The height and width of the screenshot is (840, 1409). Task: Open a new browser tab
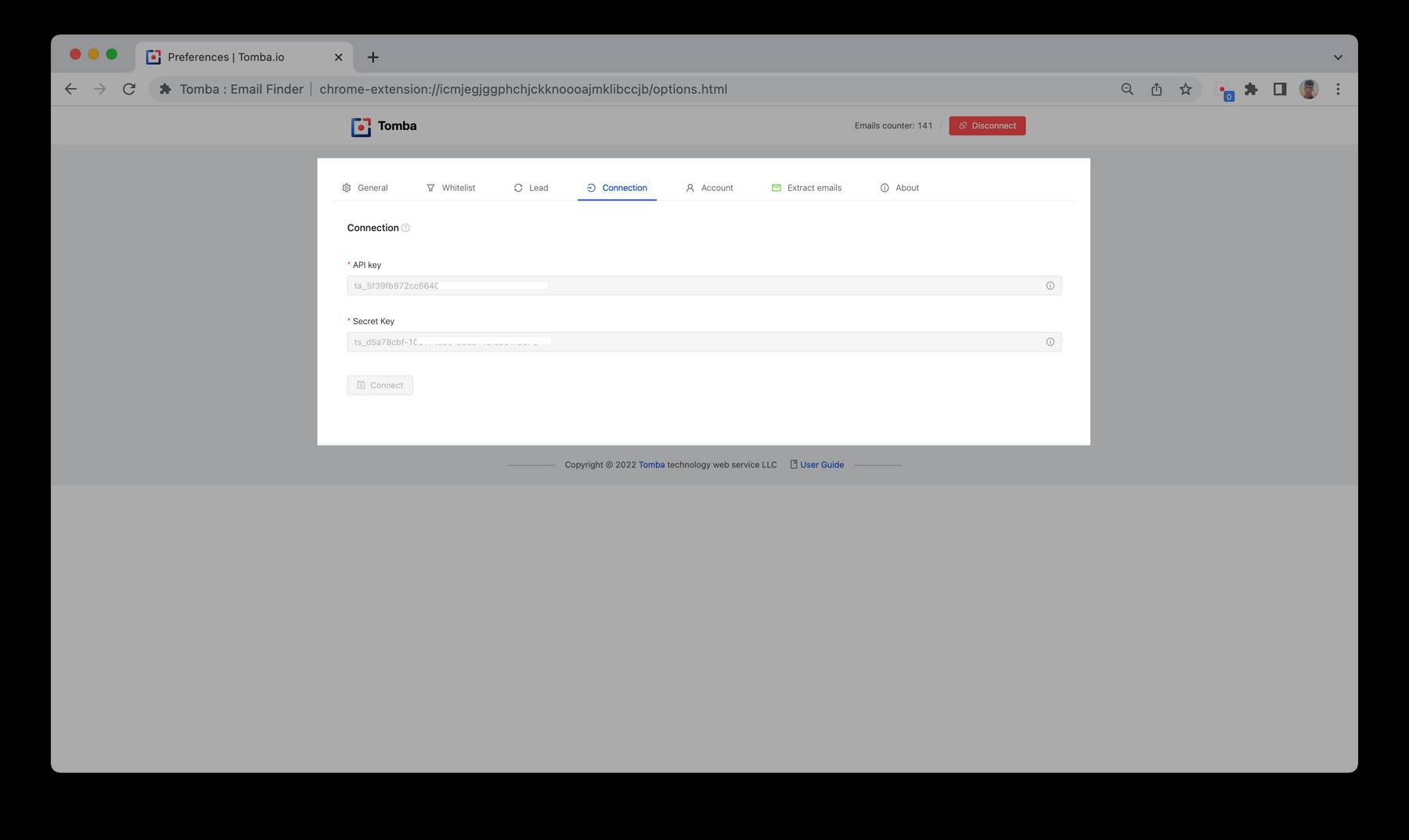(373, 57)
